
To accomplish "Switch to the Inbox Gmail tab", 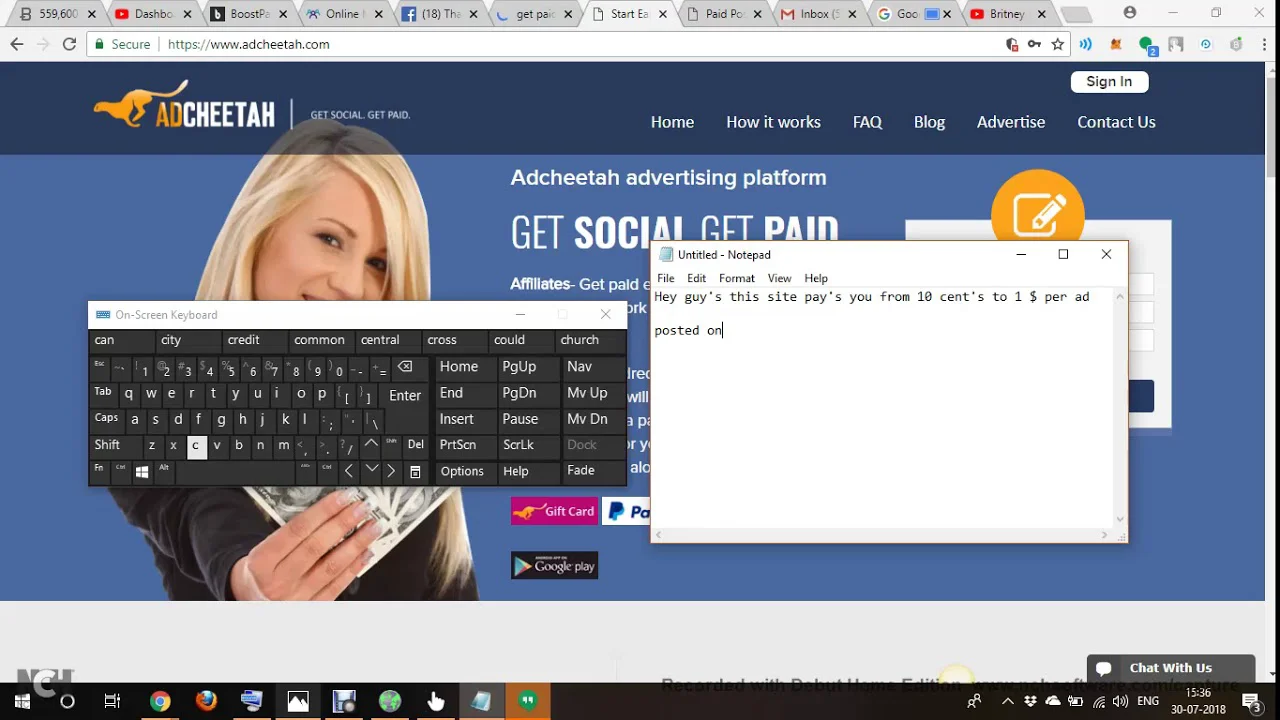I will (816, 14).
